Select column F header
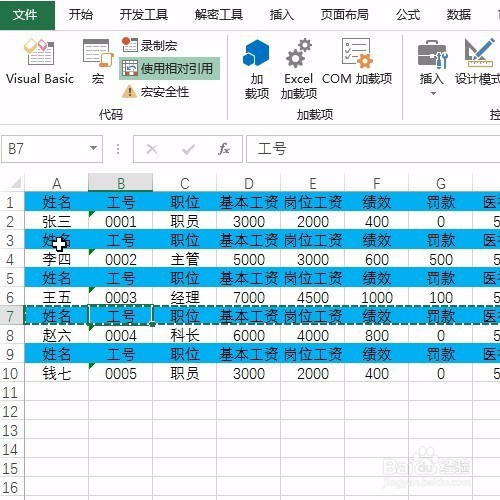This screenshot has width=500, height=500. tap(377, 183)
